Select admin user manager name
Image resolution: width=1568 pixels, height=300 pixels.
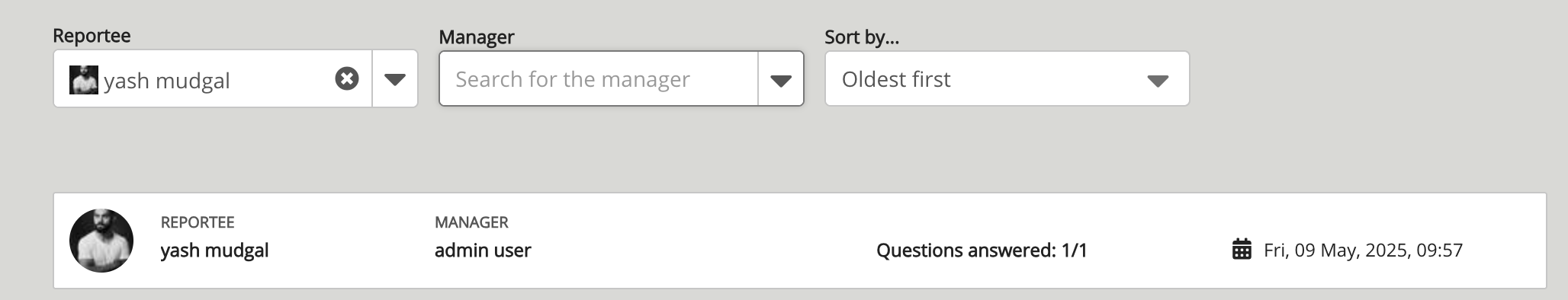tap(483, 251)
